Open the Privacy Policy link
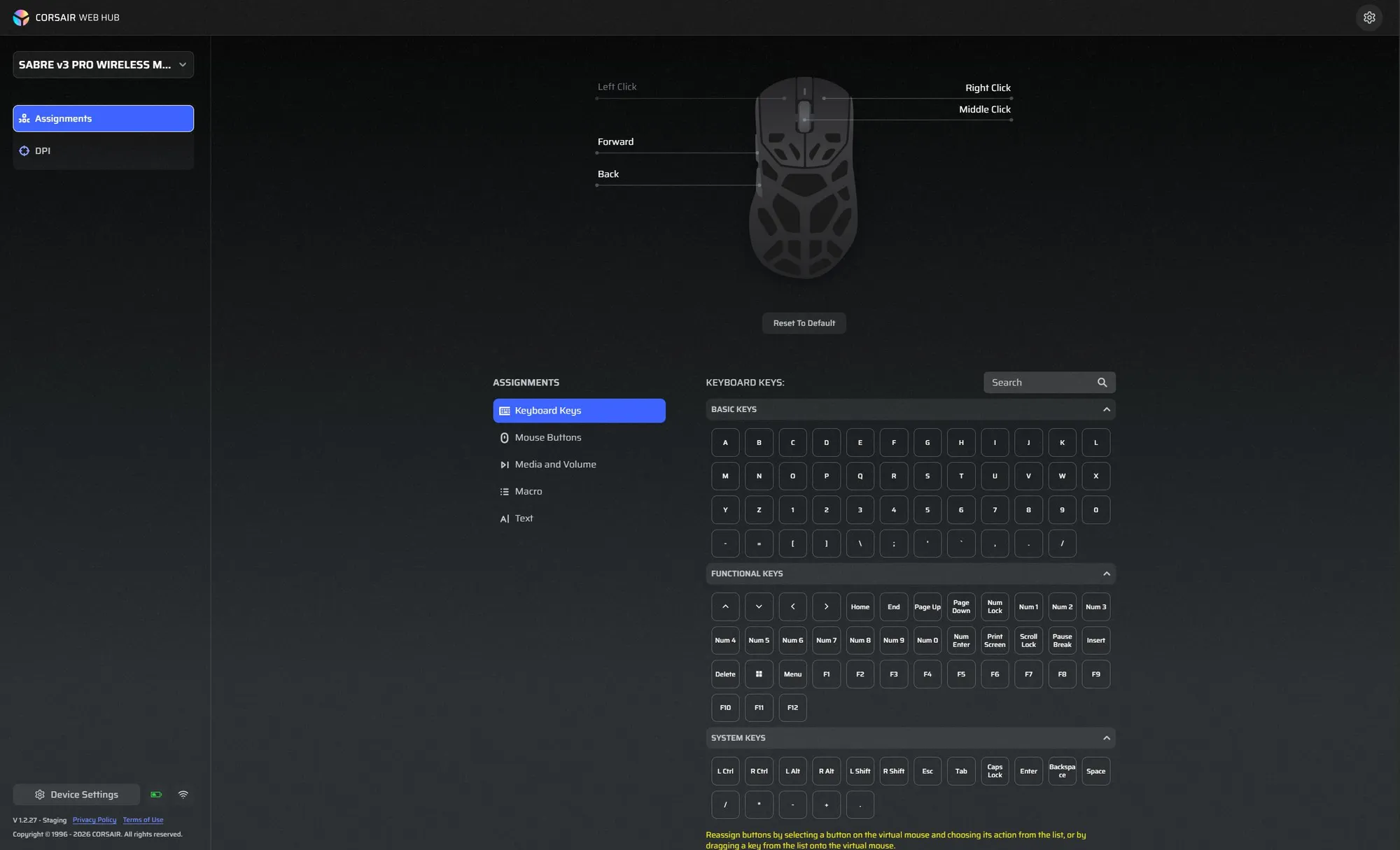The width and height of the screenshot is (1400, 850). pos(94,820)
